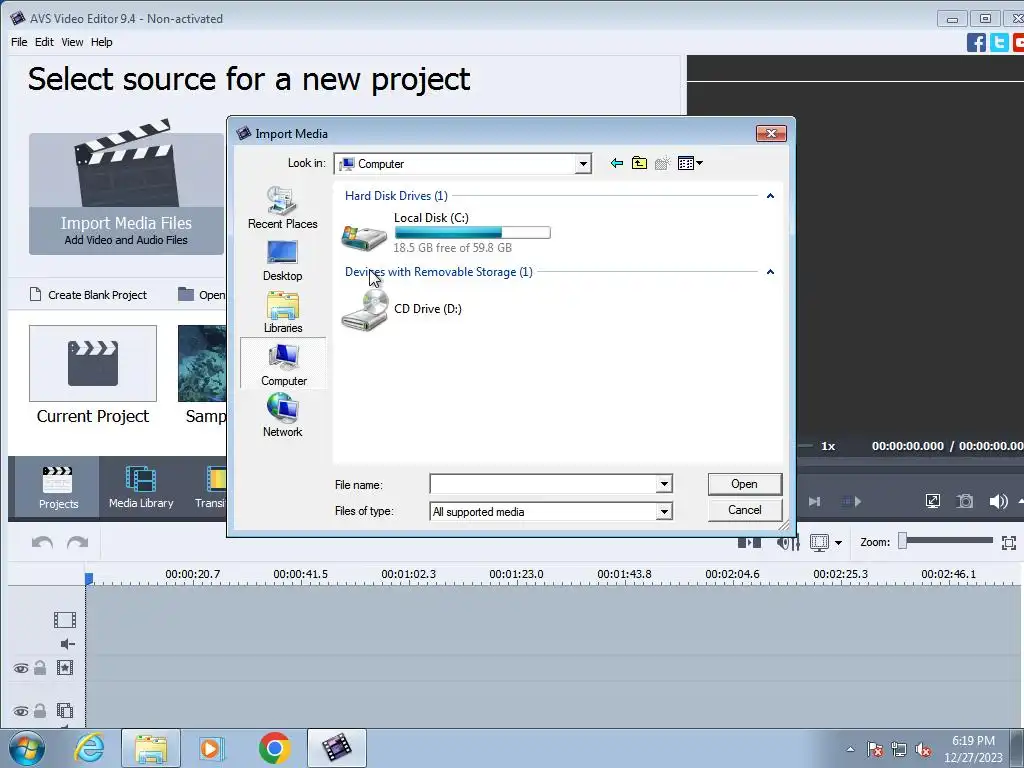Go up one folder level icon

[639, 163]
